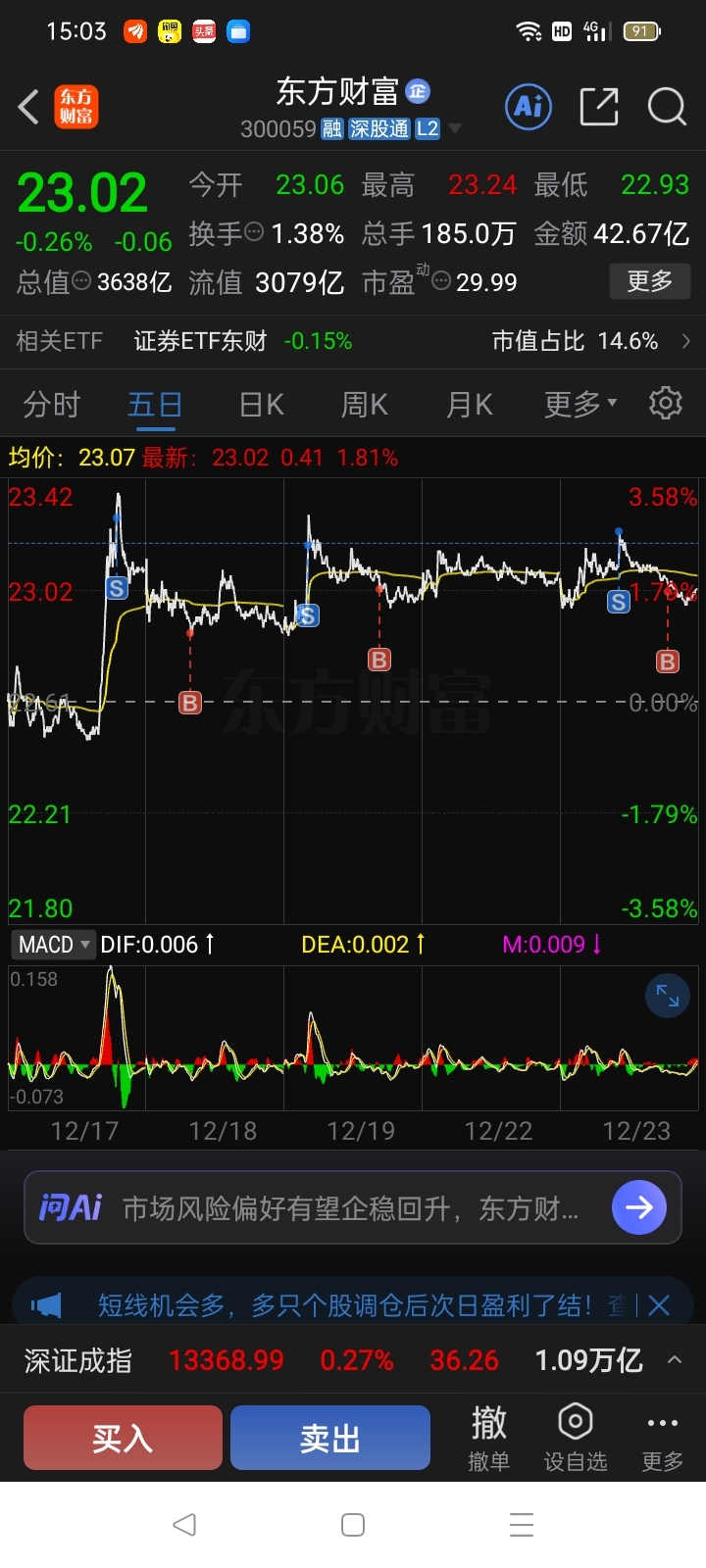Switch to the 月K tab
Image resolution: width=706 pixels, height=1568 pixels.
[469, 404]
